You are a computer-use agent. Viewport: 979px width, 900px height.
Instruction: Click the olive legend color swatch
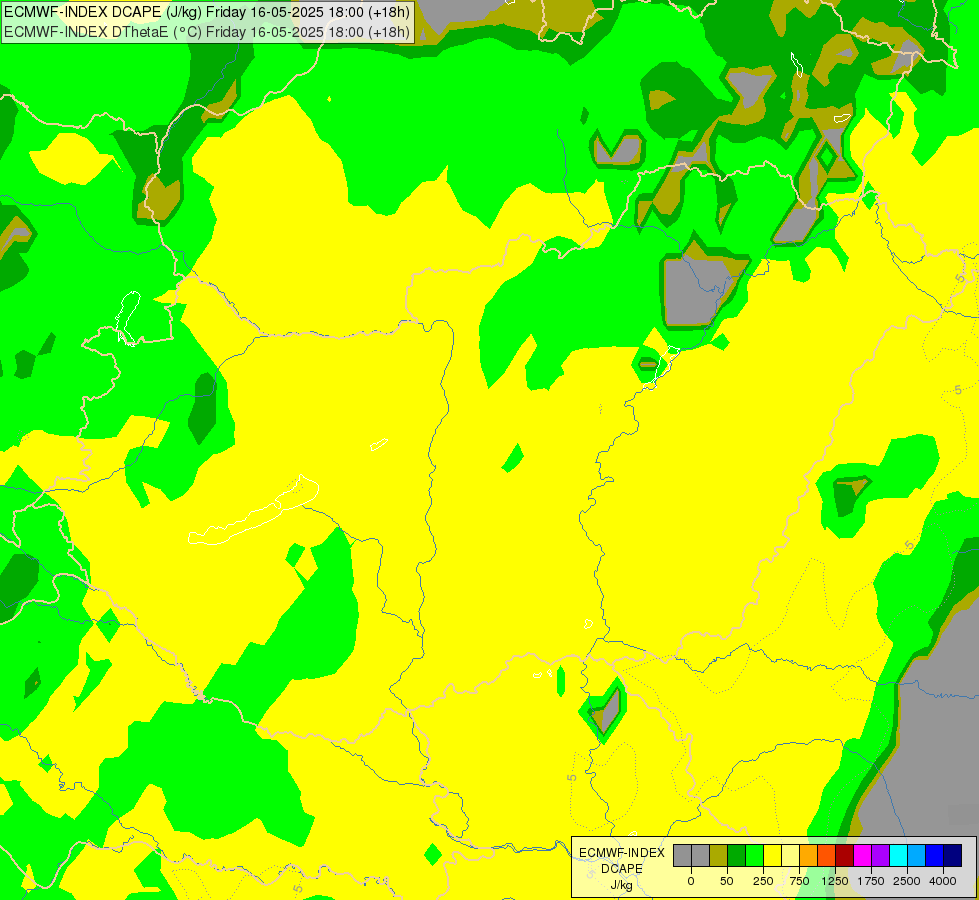(x=719, y=856)
